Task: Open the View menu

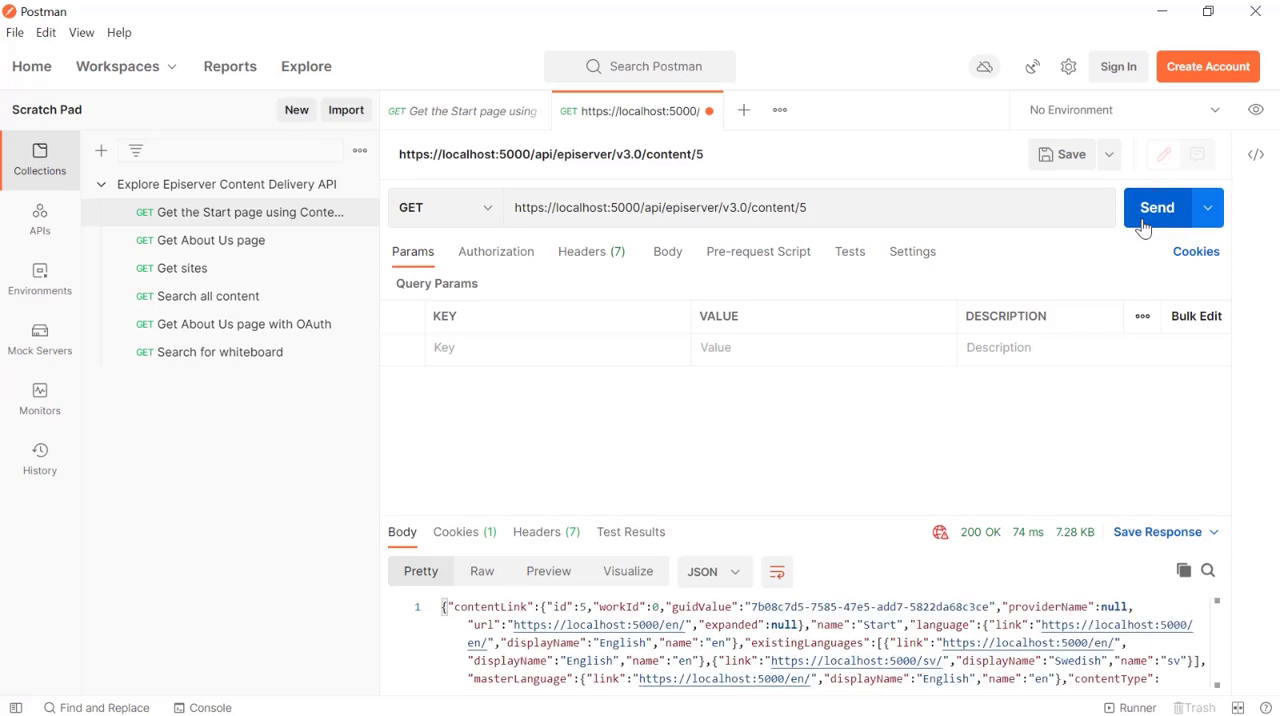Action: (x=81, y=33)
